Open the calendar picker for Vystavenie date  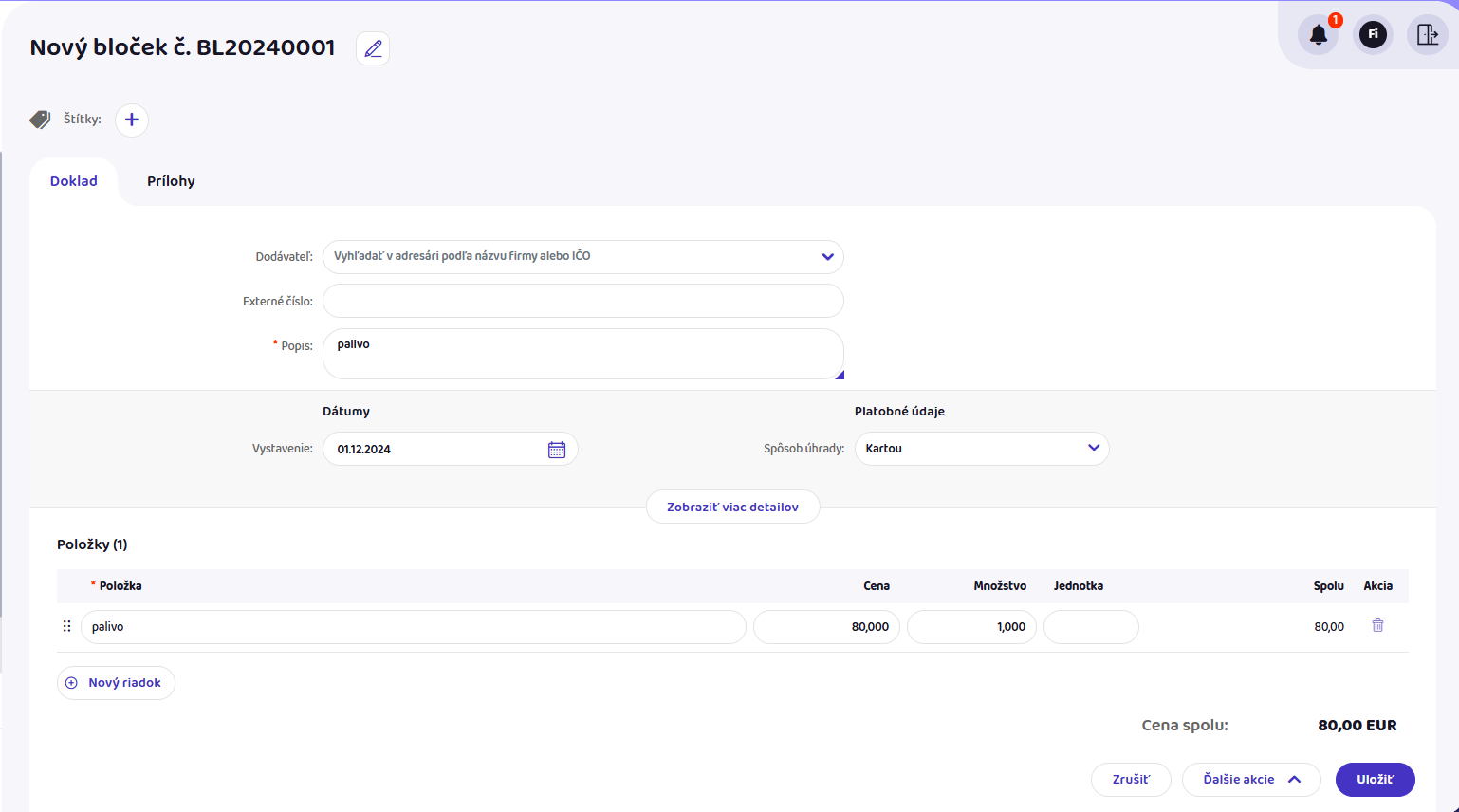point(557,450)
